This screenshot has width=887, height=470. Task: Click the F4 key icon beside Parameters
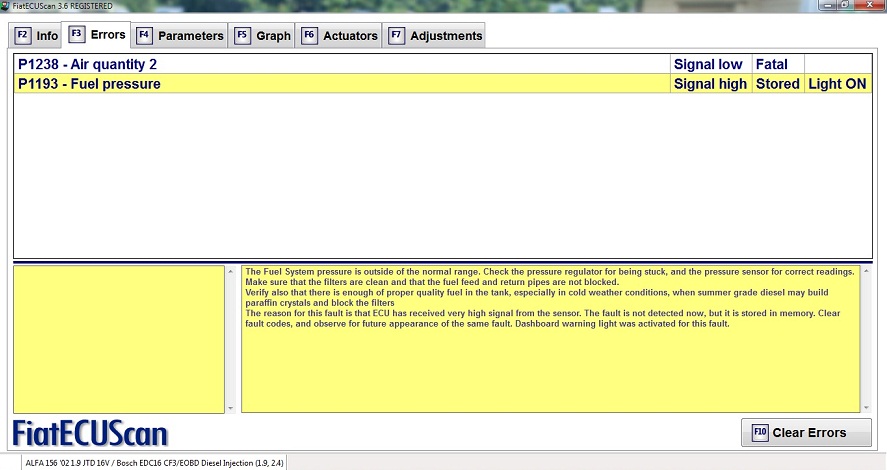coord(144,35)
